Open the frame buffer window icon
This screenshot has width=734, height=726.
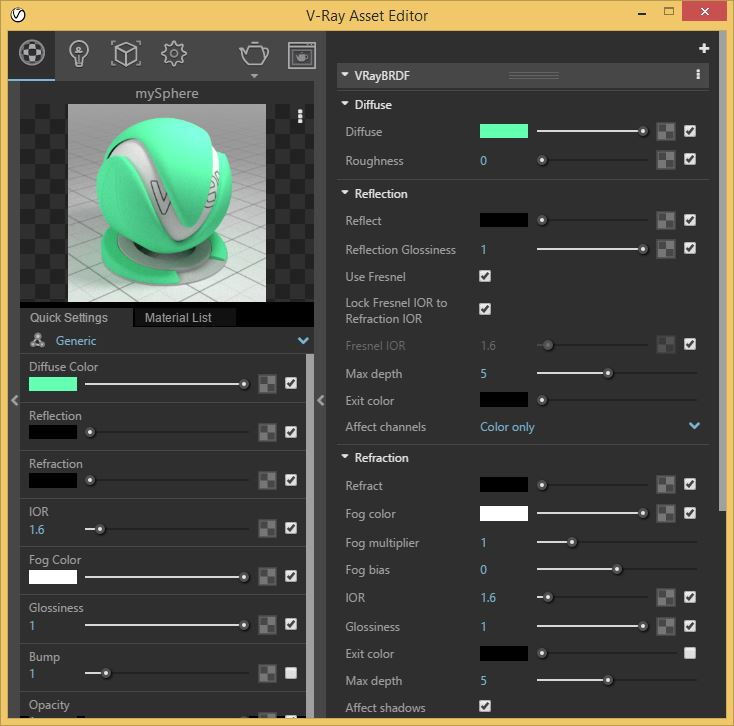coord(301,55)
